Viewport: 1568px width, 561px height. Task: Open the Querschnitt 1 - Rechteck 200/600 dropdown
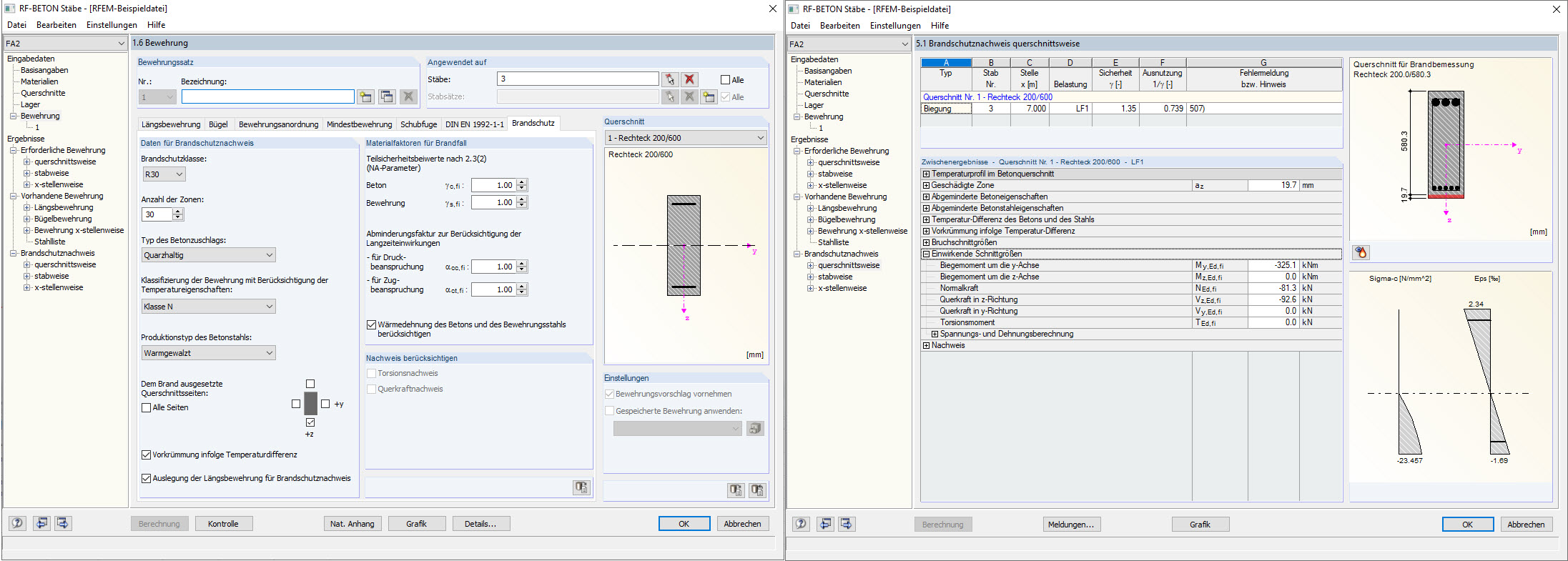click(686, 138)
